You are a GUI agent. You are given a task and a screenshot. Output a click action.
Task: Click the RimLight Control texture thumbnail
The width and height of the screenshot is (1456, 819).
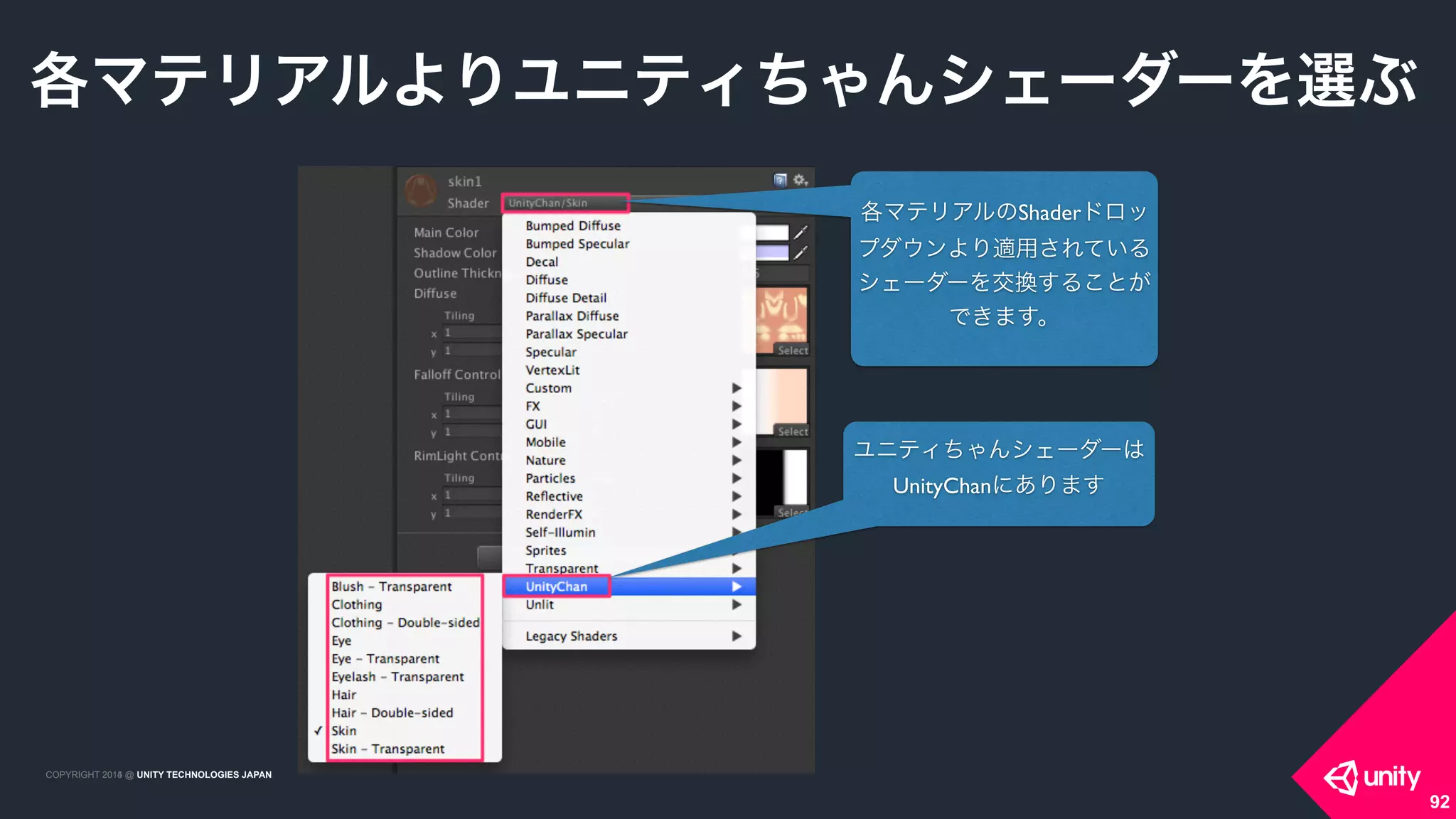tap(781, 477)
